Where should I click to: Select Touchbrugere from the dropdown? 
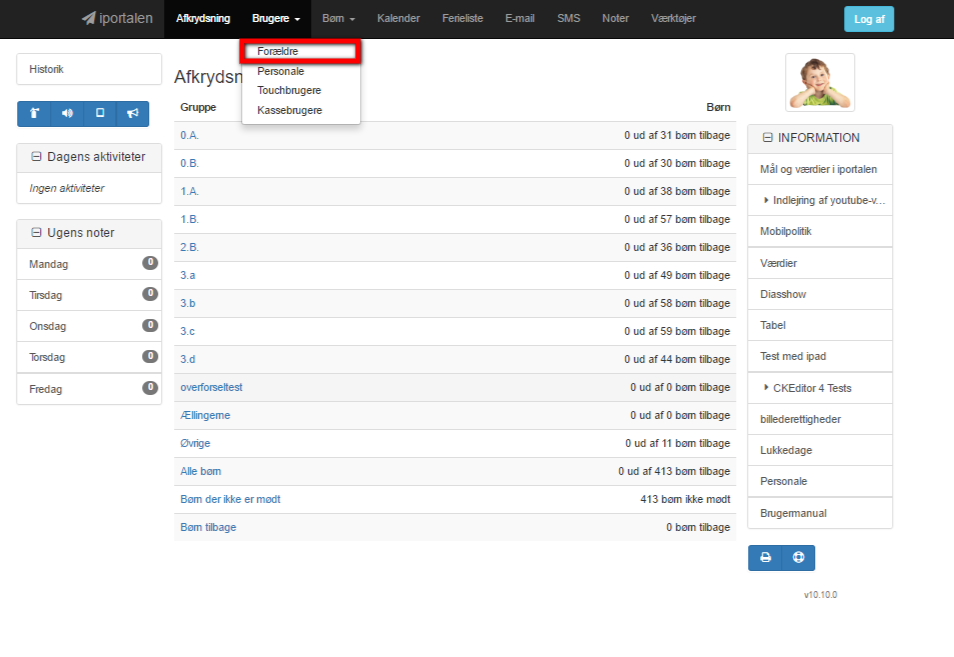point(301,91)
